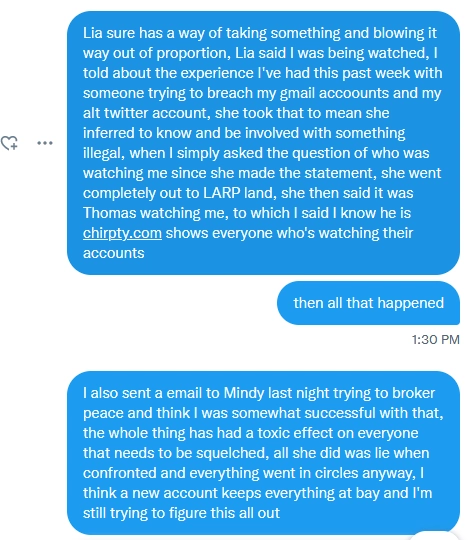The height and width of the screenshot is (540, 472).
Task: Click the word 'gmail' in the first message
Action: point(297,93)
